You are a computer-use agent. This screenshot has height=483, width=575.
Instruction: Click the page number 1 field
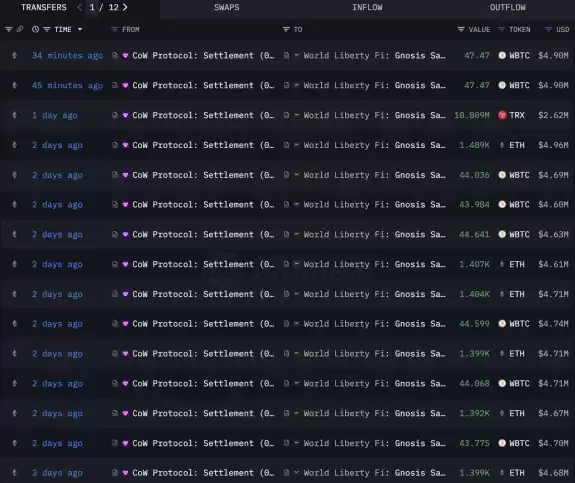(x=92, y=7)
